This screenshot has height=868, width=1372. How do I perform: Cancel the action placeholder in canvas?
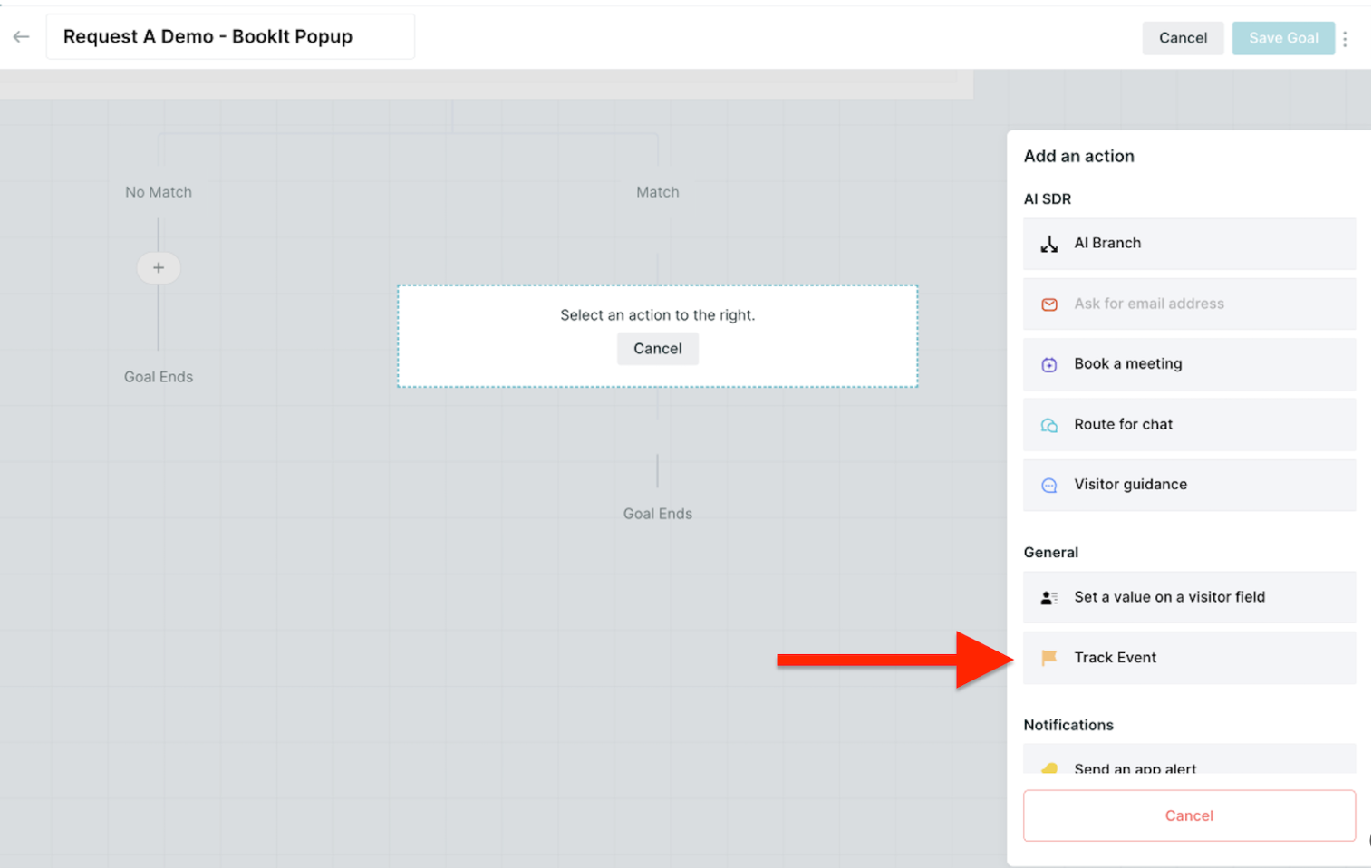point(657,349)
